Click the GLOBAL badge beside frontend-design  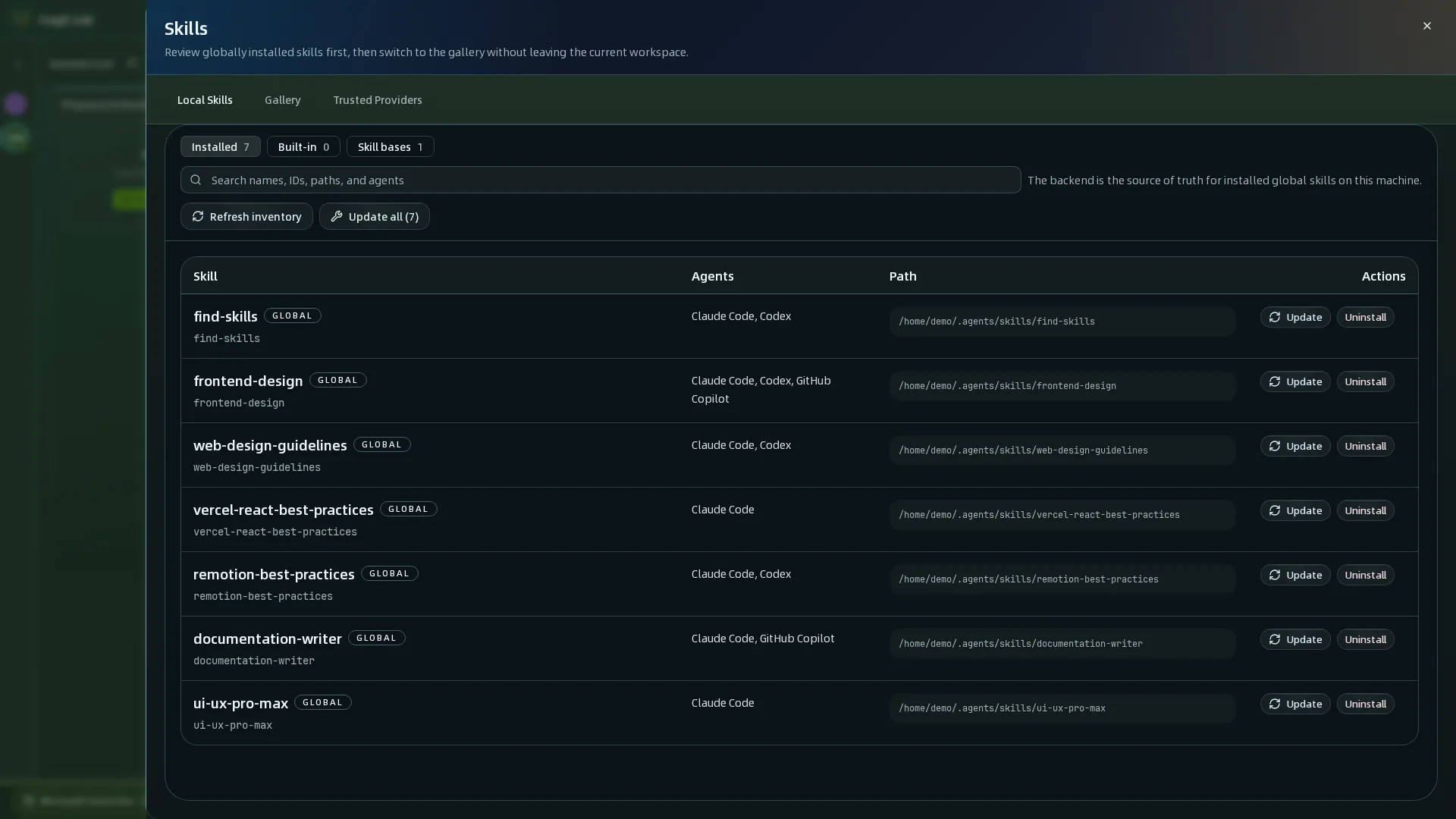coord(337,380)
